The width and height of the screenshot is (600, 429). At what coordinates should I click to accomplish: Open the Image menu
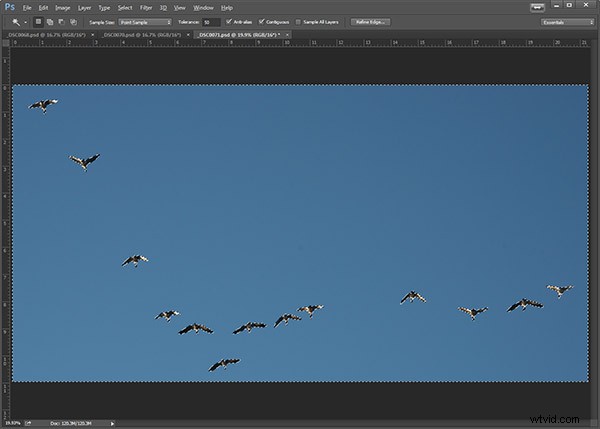tap(63, 8)
